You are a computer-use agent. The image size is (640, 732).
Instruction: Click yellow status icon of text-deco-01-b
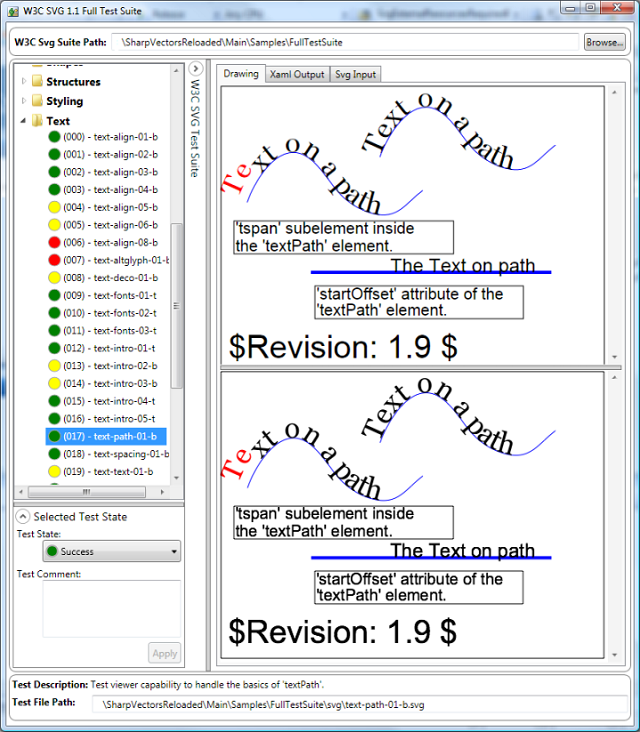54,278
